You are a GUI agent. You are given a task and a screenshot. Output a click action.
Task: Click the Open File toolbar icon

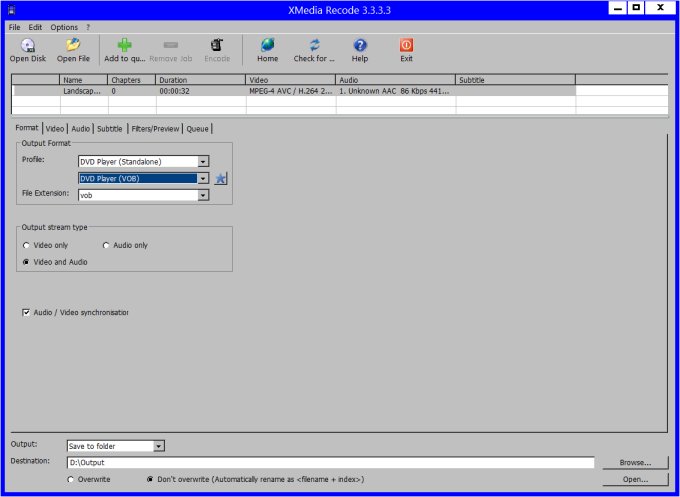pos(73,45)
